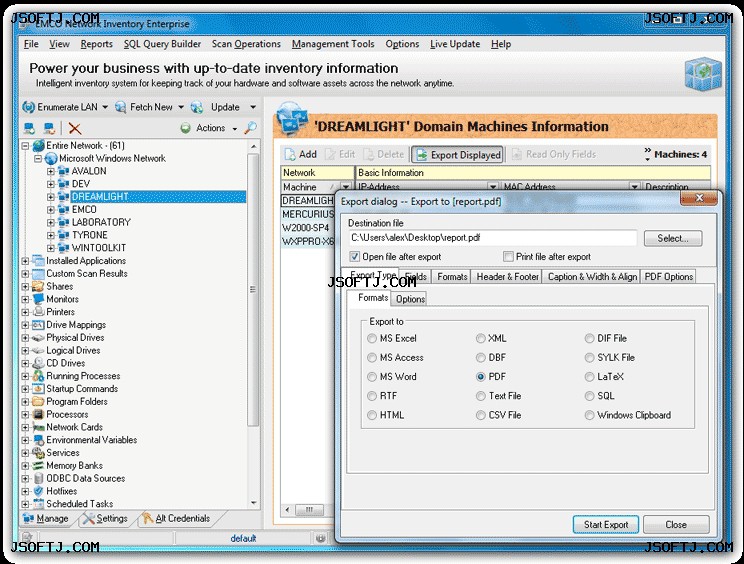Enable Print file after export checkbox
This screenshot has height=564, width=744.
(x=508, y=257)
